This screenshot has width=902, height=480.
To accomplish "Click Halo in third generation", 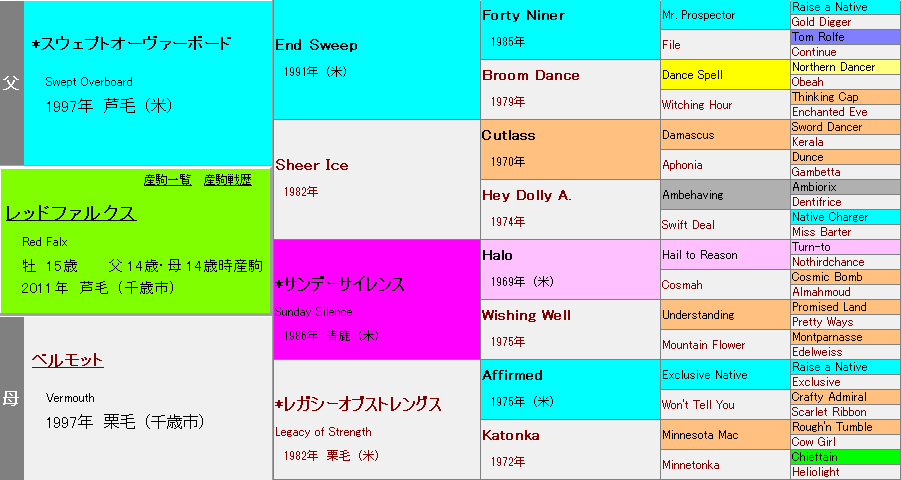I will point(499,255).
